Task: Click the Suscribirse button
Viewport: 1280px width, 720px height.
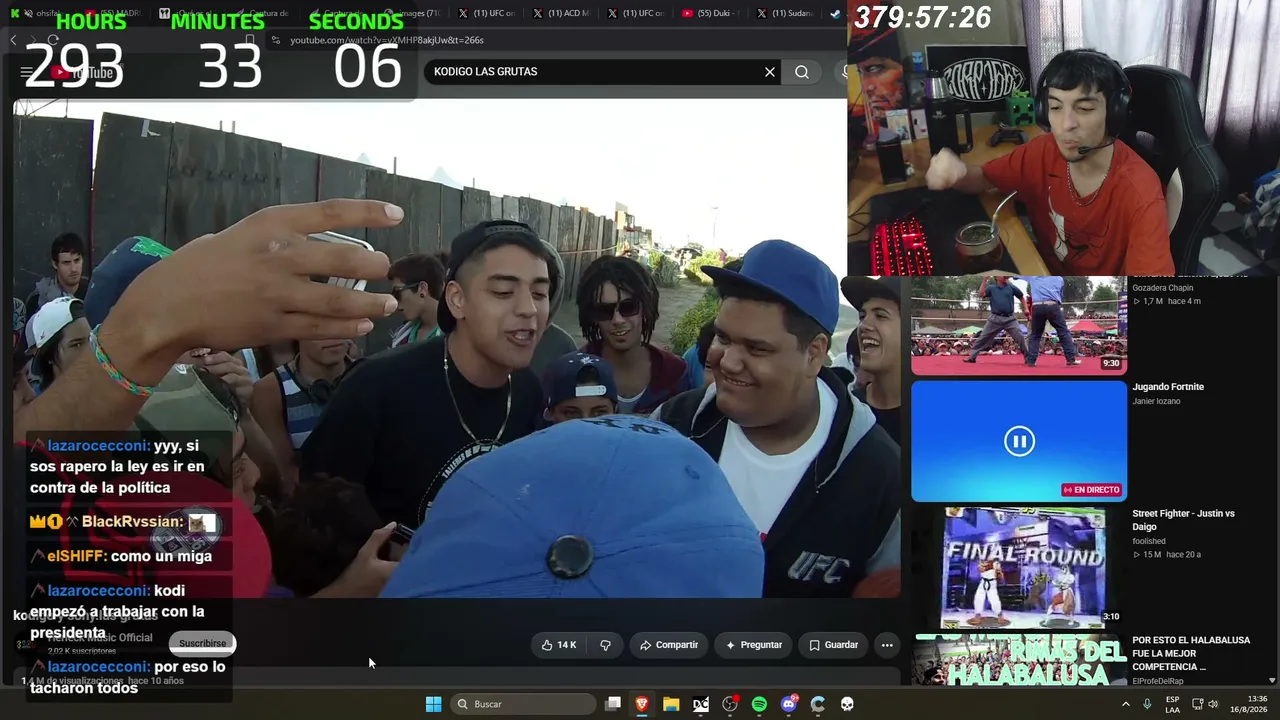Action: 203,643
